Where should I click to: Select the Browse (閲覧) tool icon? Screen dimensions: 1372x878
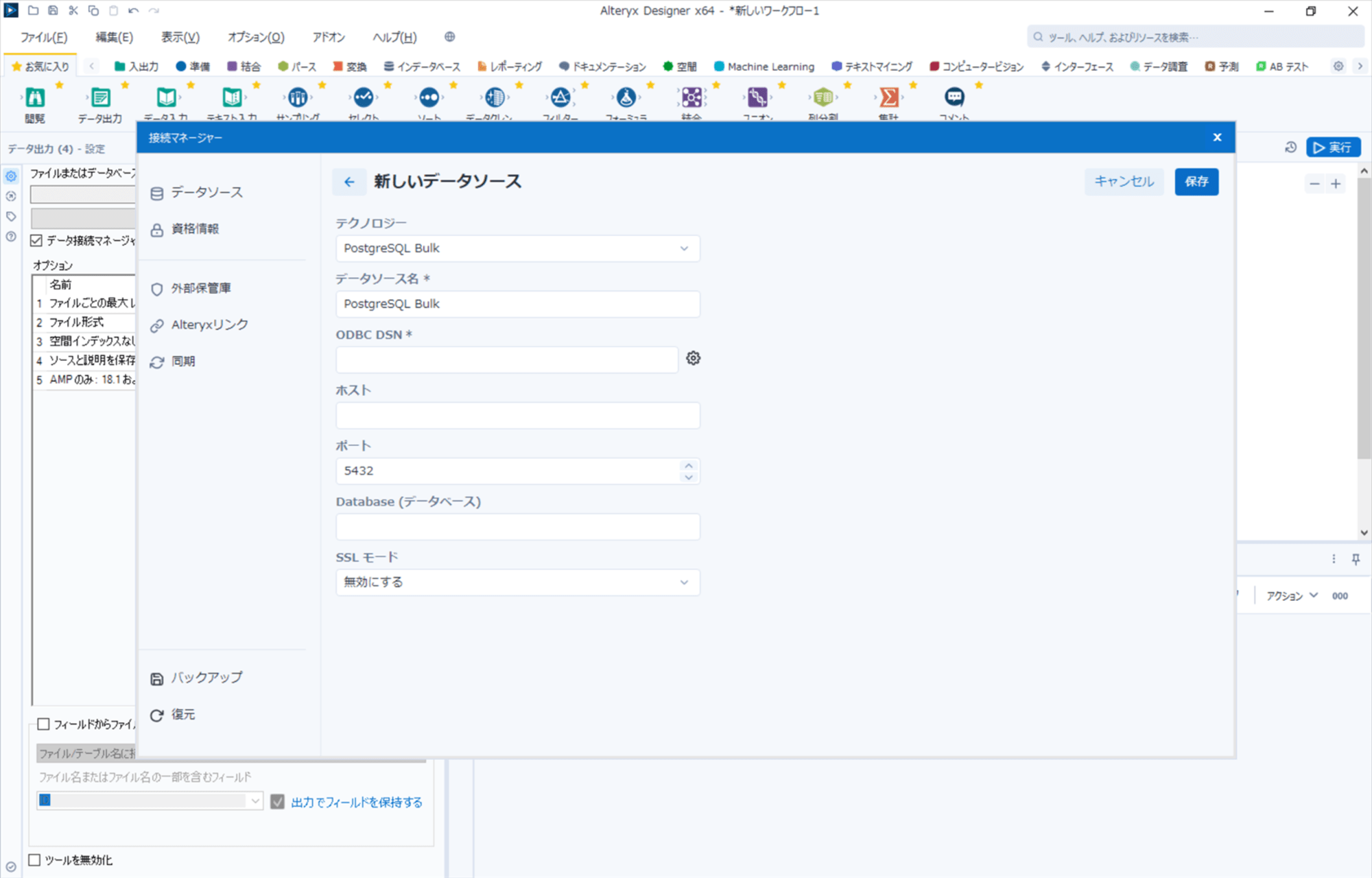click(x=35, y=97)
